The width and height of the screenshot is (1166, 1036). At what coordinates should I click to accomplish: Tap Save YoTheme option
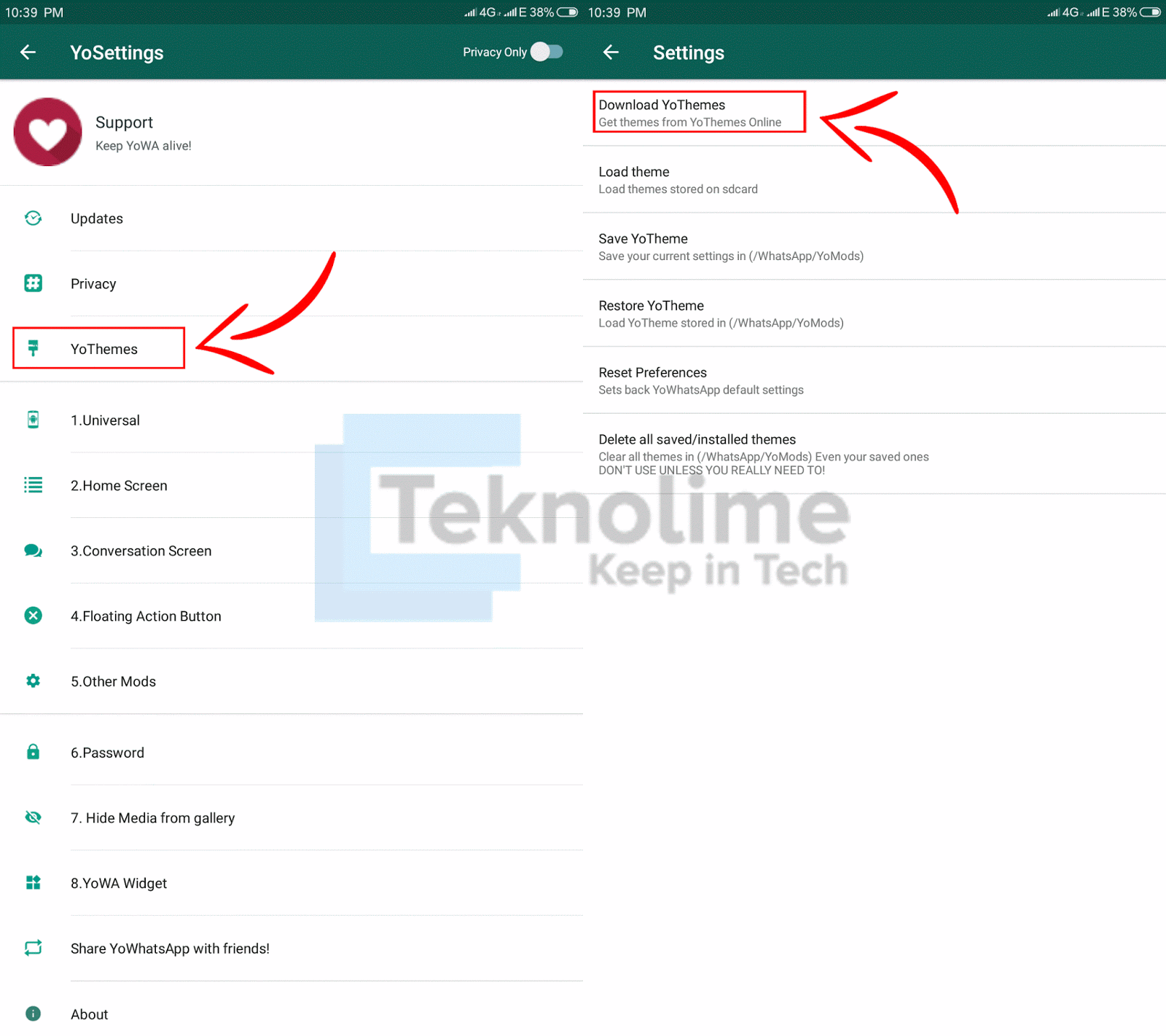874,247
